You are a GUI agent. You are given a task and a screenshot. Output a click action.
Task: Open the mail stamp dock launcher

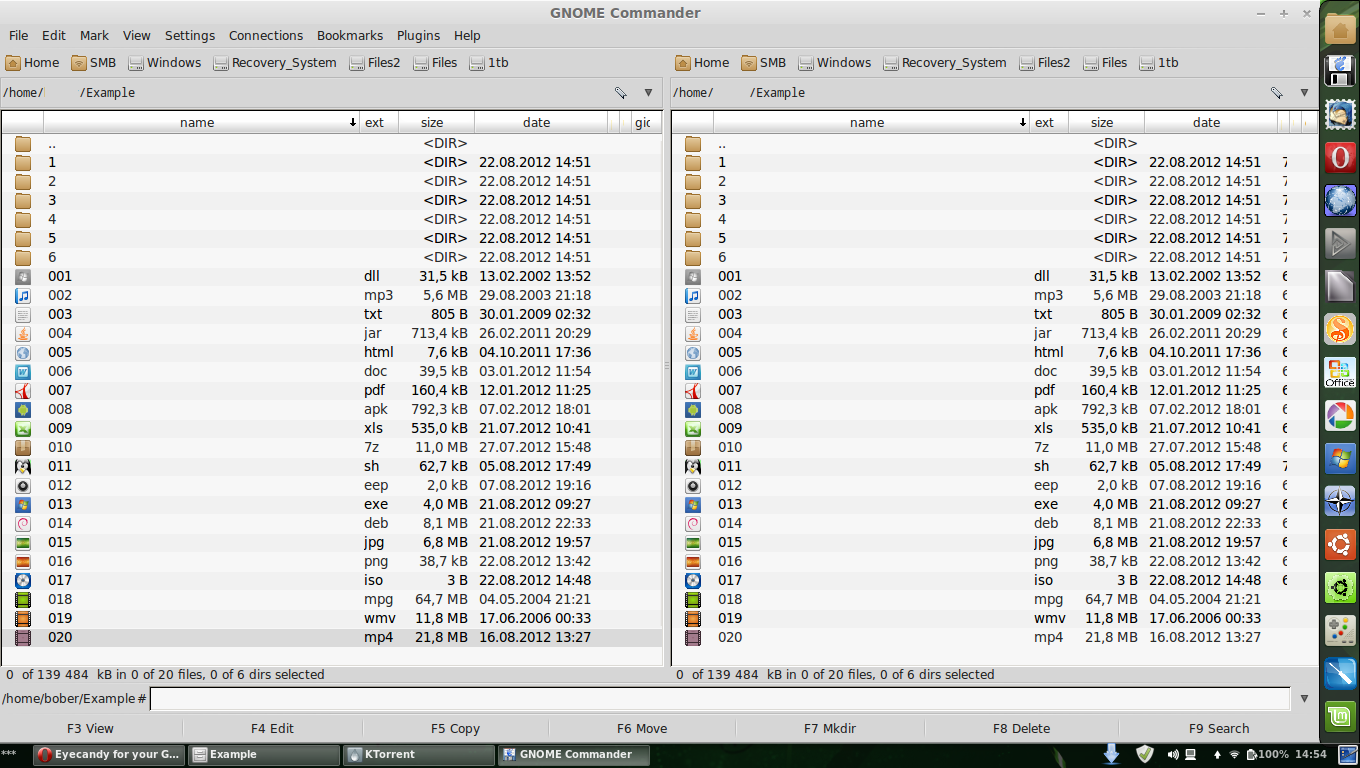tap(1340, 114)
